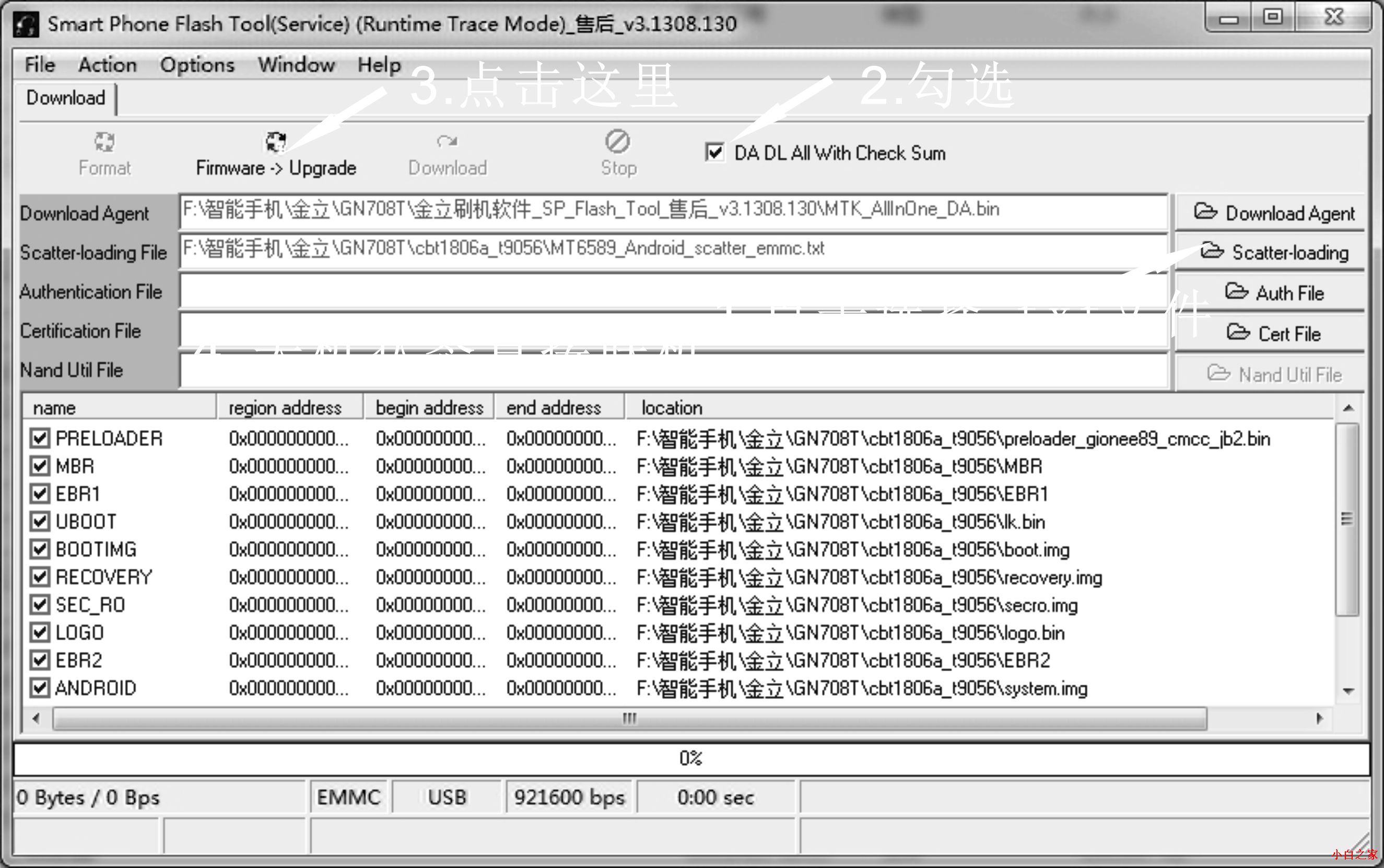Click the vertical scrollbar up arrow
The height and width of the screenshot is (868, 1384).
(1348, 408)
